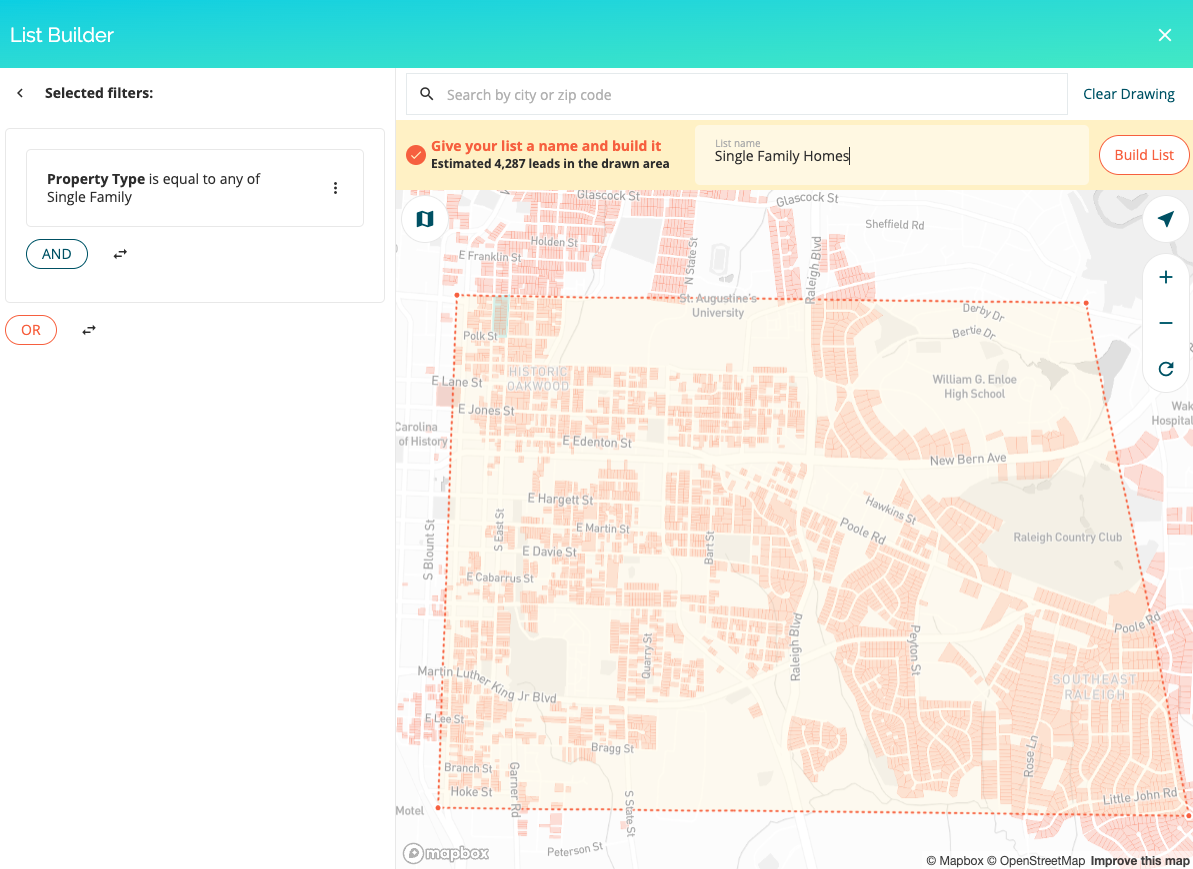This screenshot has width=1193, height=869.
Task: Zoom out on the map
Action: click(1165, 323)
